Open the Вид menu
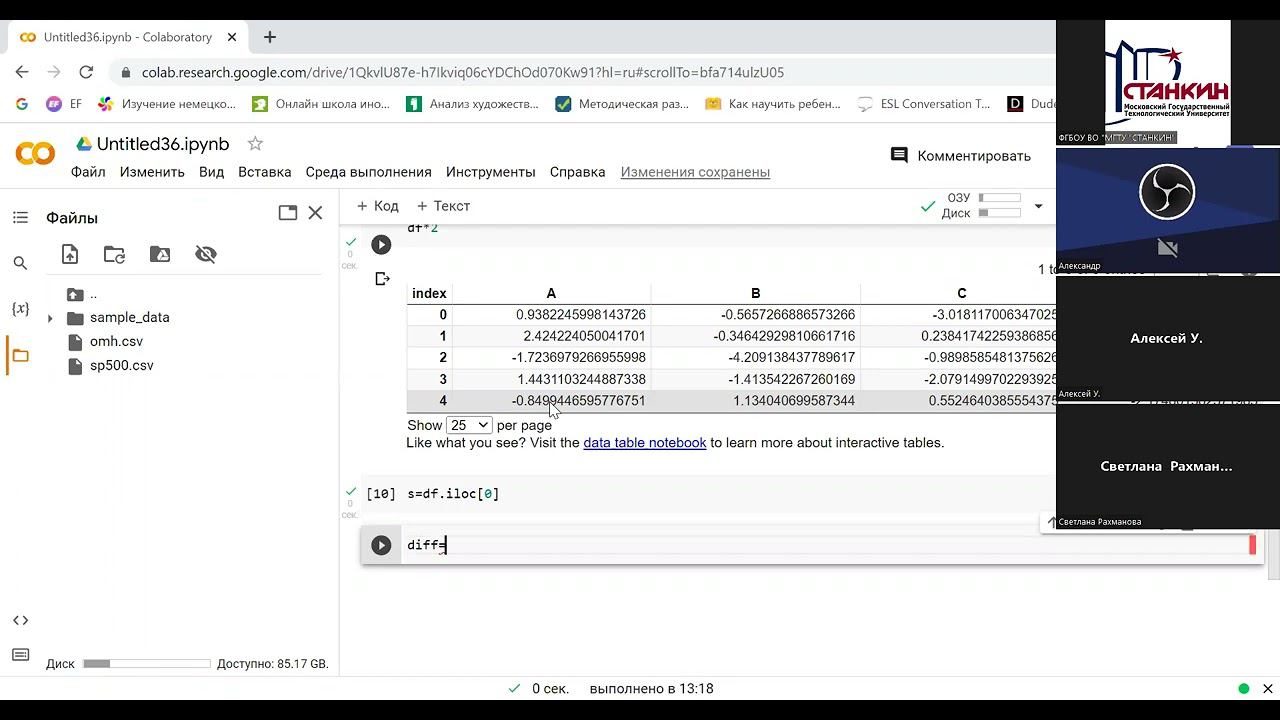This screenshot has width=1280, height=720. 211,172
